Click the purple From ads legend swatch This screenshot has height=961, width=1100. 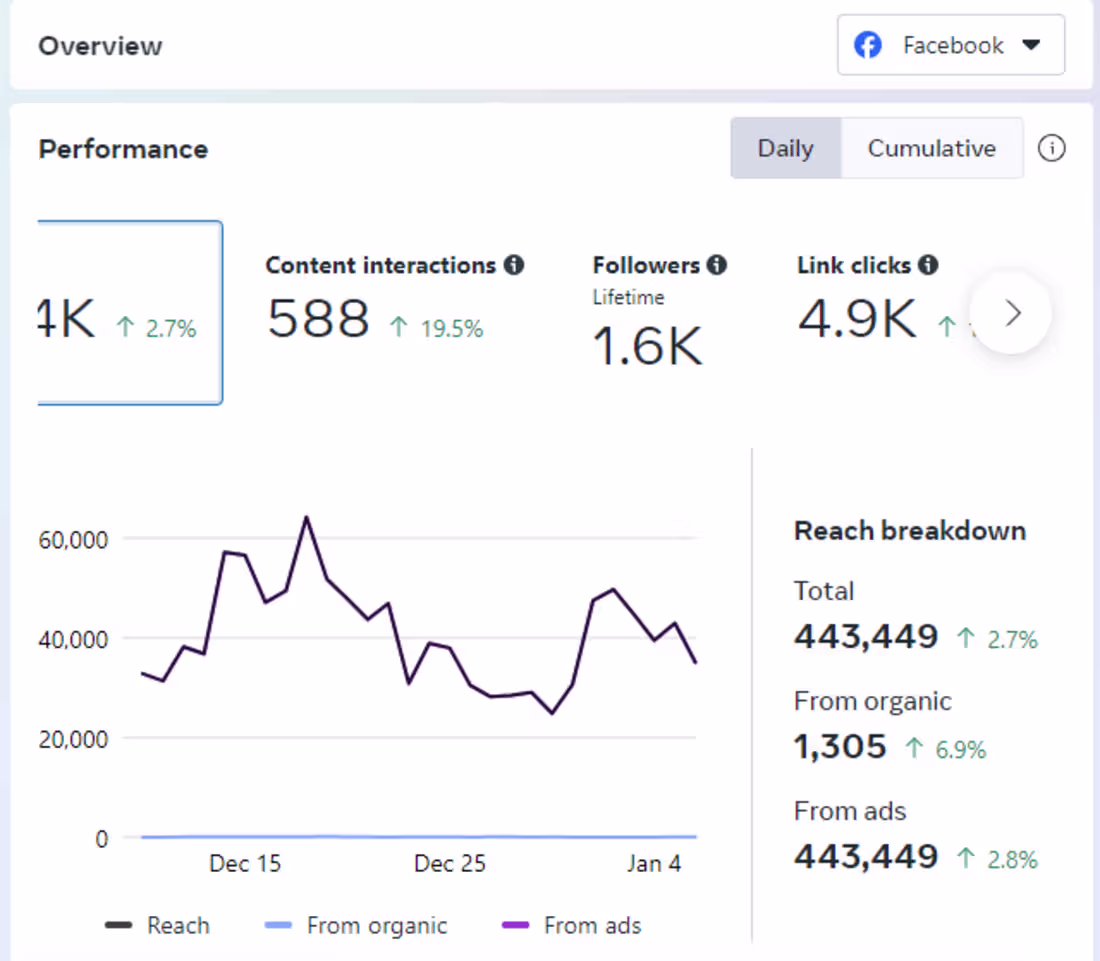click(516, 925)
